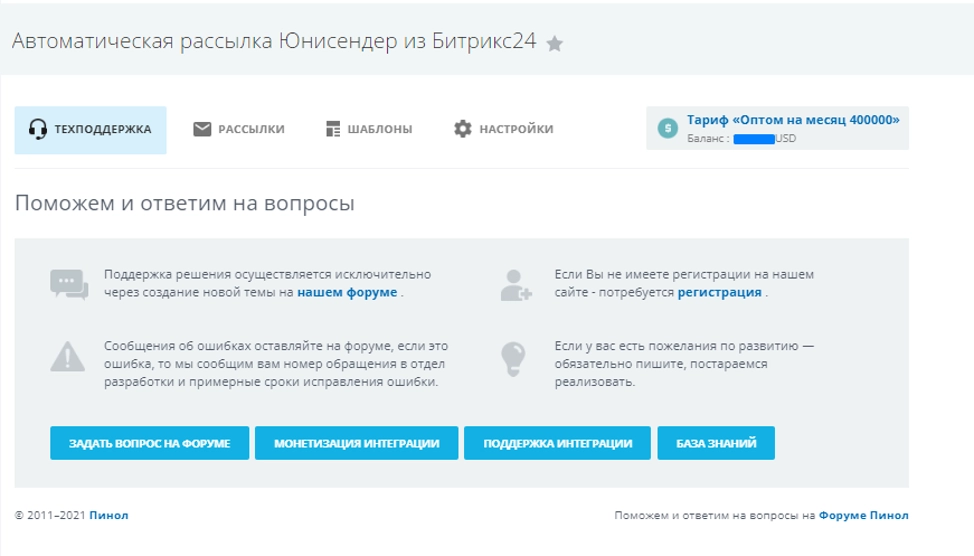Click the gear icon for Настройки
The width and height of the screenshot is (974, 556).
click(462, 129)
